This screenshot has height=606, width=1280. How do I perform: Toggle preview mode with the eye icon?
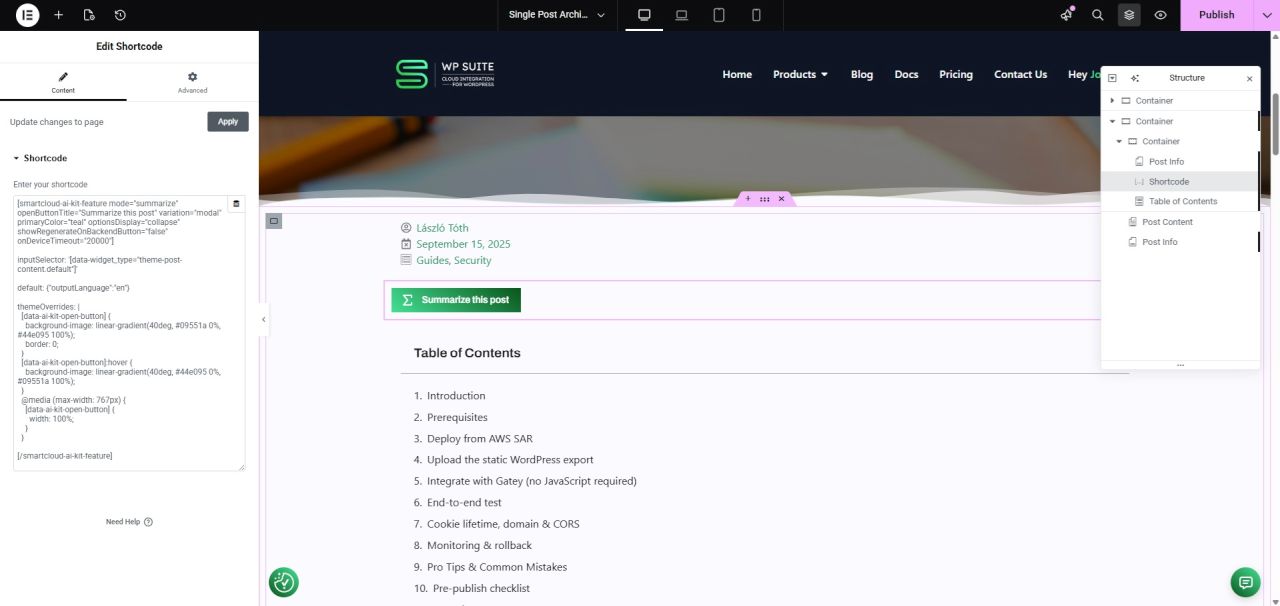click(x=1160, y=15)
